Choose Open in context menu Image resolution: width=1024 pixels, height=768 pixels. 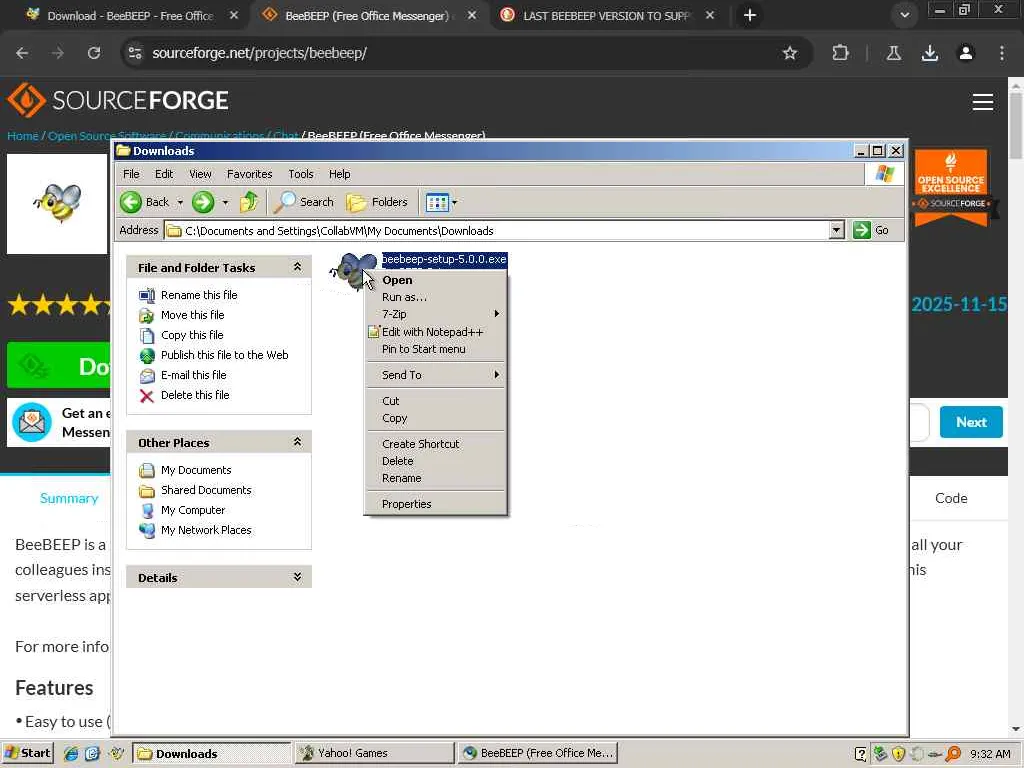[436, 280]
